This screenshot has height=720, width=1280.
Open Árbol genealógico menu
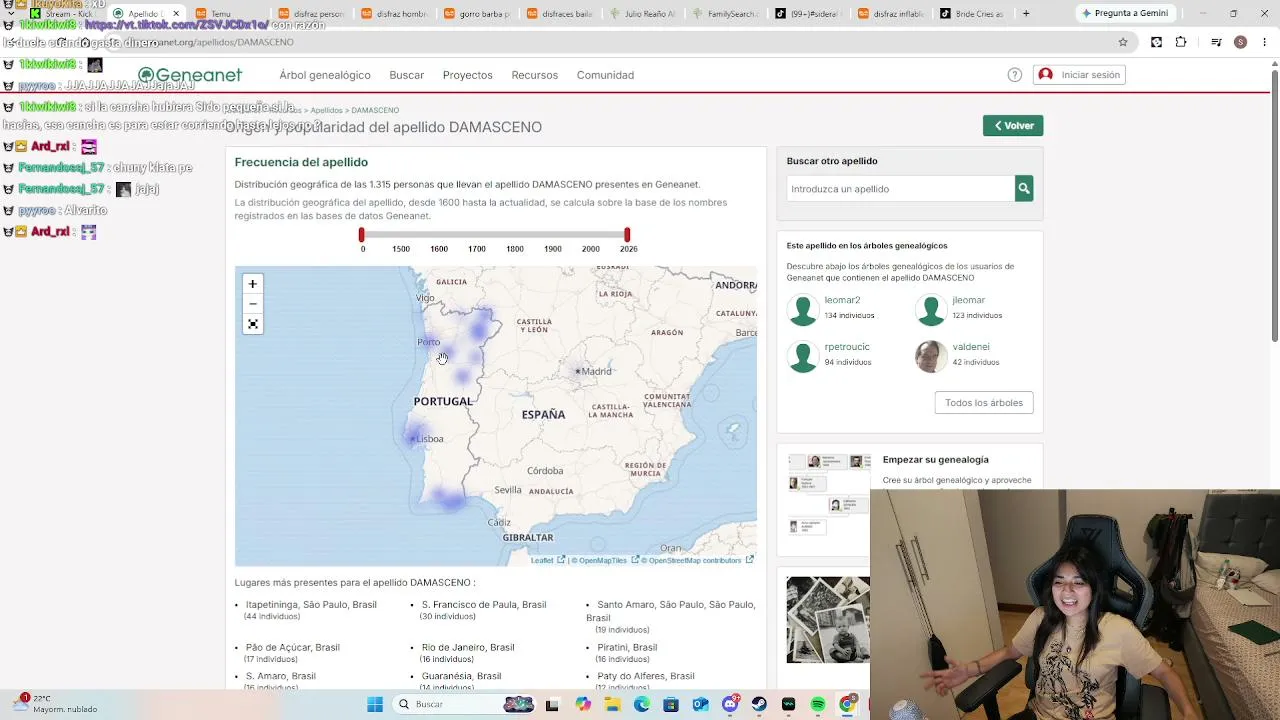[325, 75]
